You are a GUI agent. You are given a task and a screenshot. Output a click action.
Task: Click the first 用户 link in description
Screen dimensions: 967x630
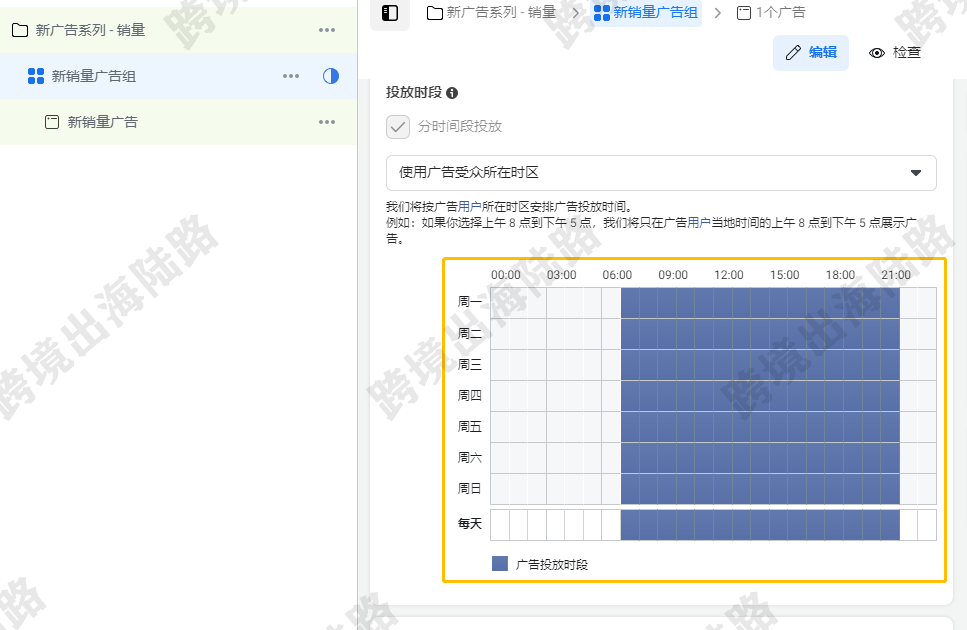pyautogui.click(x=469, y=207)
